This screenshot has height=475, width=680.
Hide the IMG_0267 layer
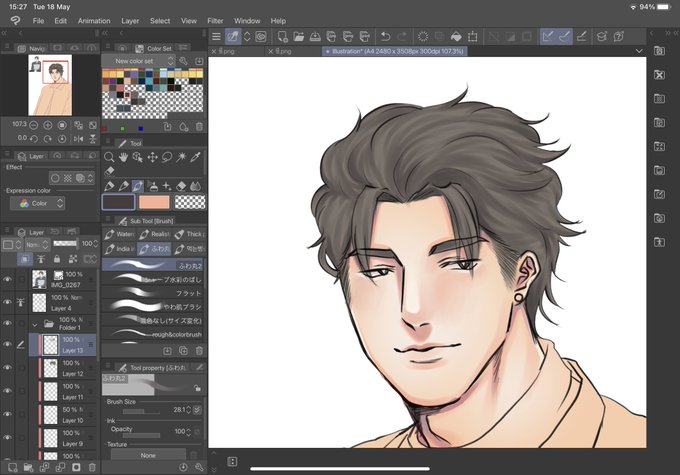click(7, 279)
